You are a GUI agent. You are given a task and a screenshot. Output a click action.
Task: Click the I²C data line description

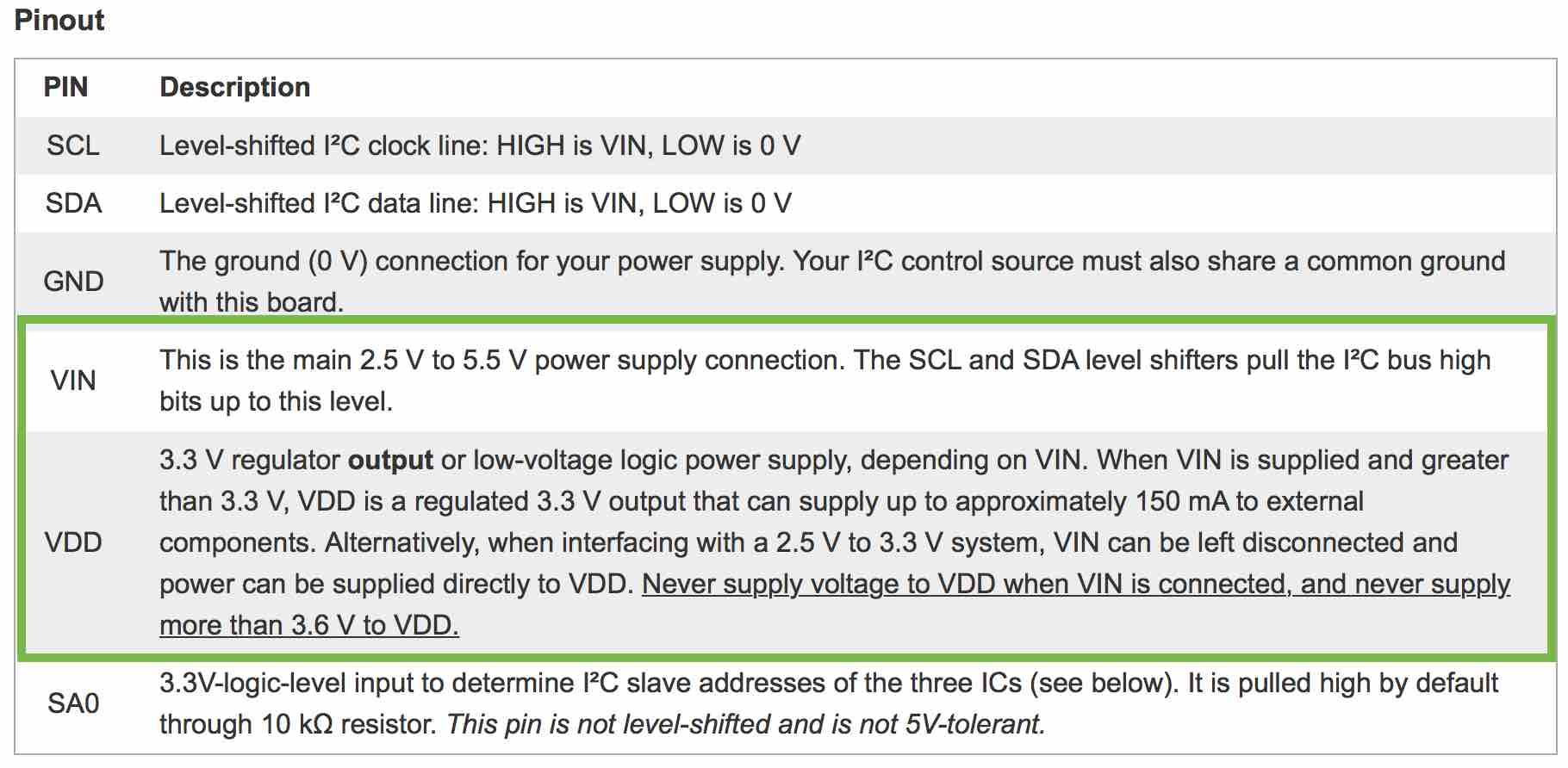coord(475,203)
